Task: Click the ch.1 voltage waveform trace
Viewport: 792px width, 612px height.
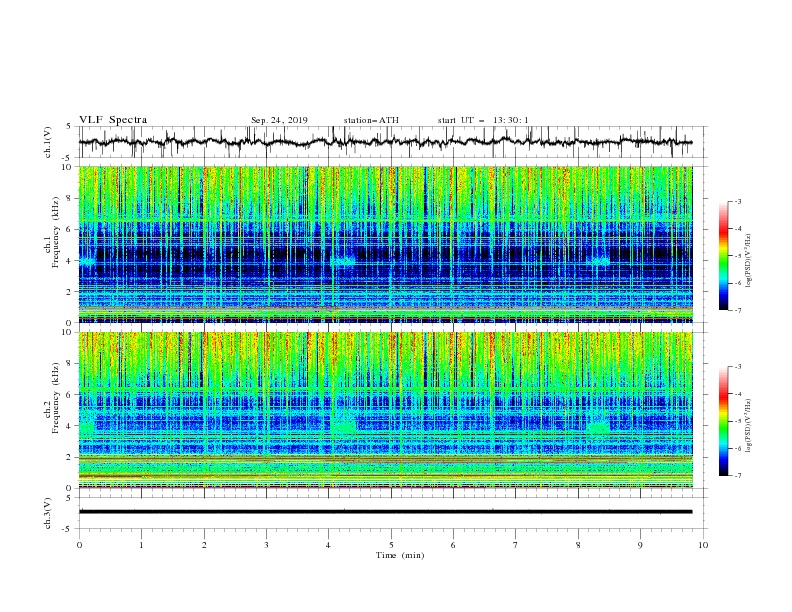Action: (385, 142)
